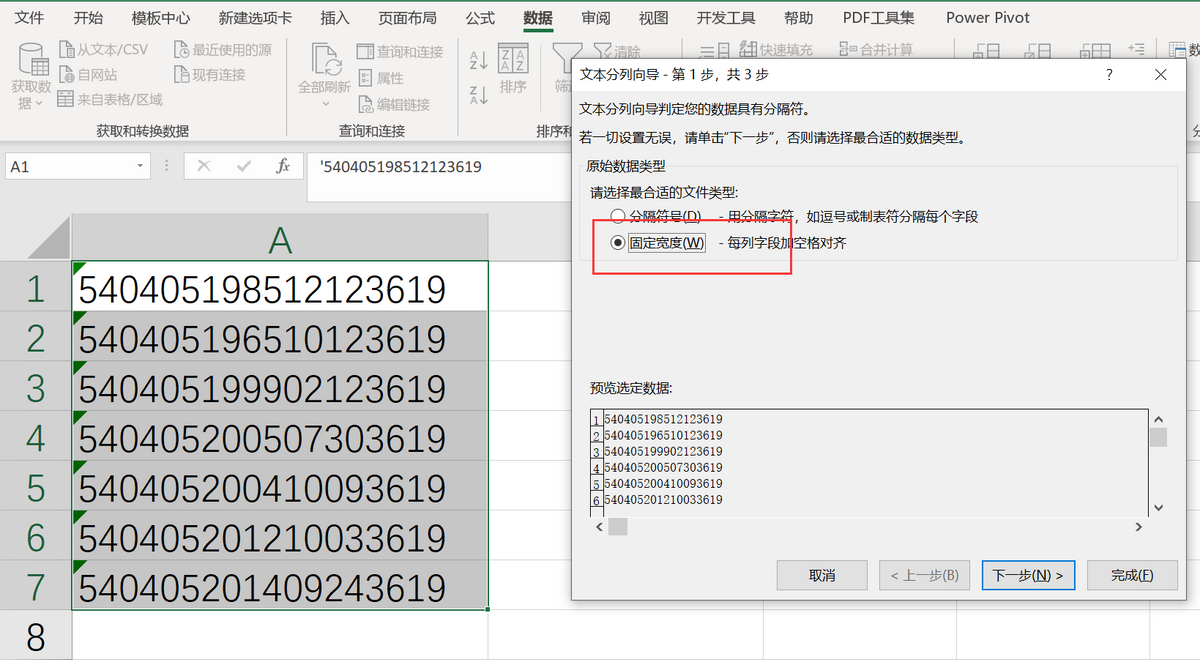Screen dimensions: 1200x660
Task: Click the Finish (完成) button
Action: (1132, 575)
